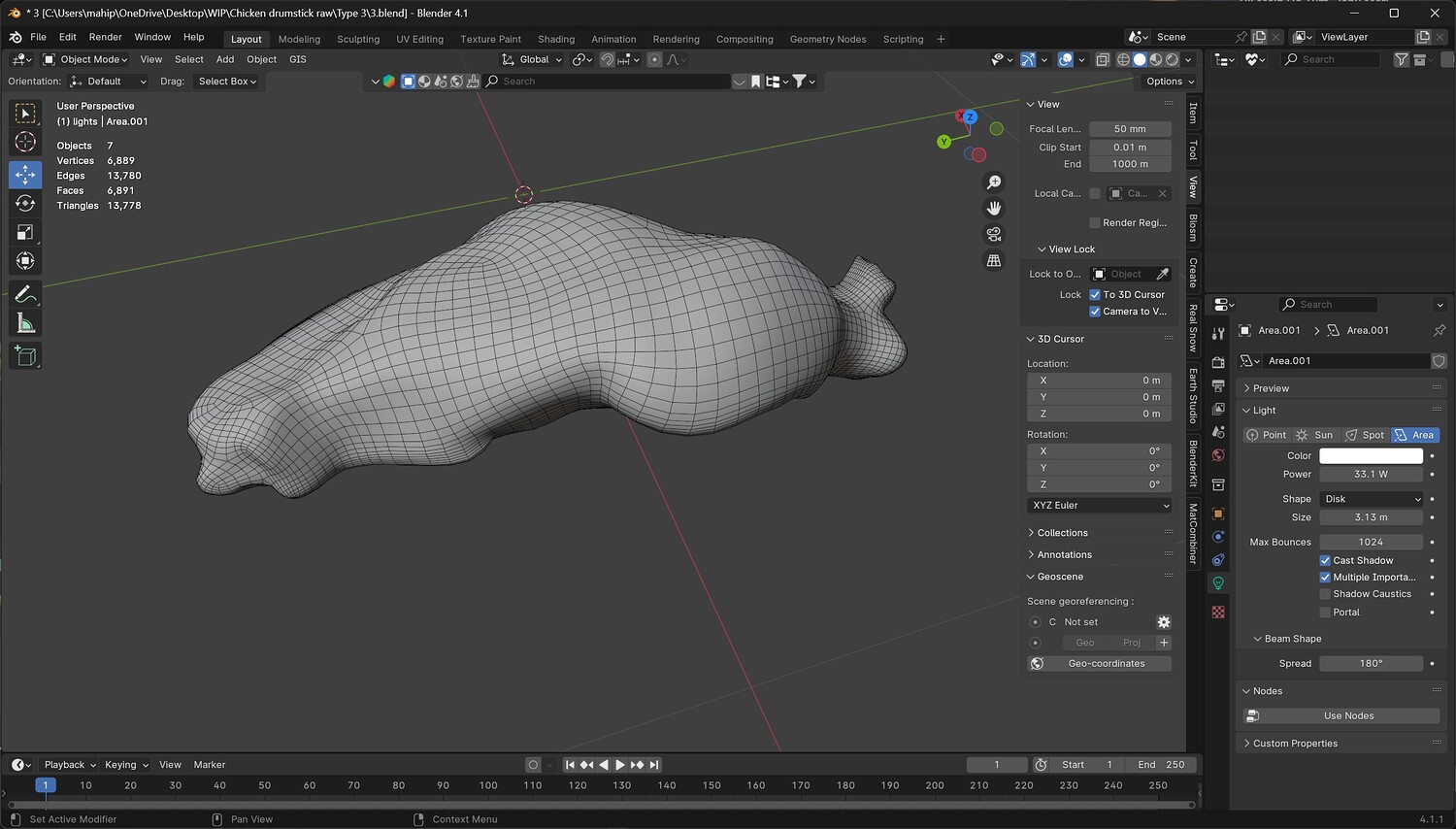The width and height of the screenshot is (1456, 829).
Task: Switch to orthographic grid view icon
Action: 994,260
